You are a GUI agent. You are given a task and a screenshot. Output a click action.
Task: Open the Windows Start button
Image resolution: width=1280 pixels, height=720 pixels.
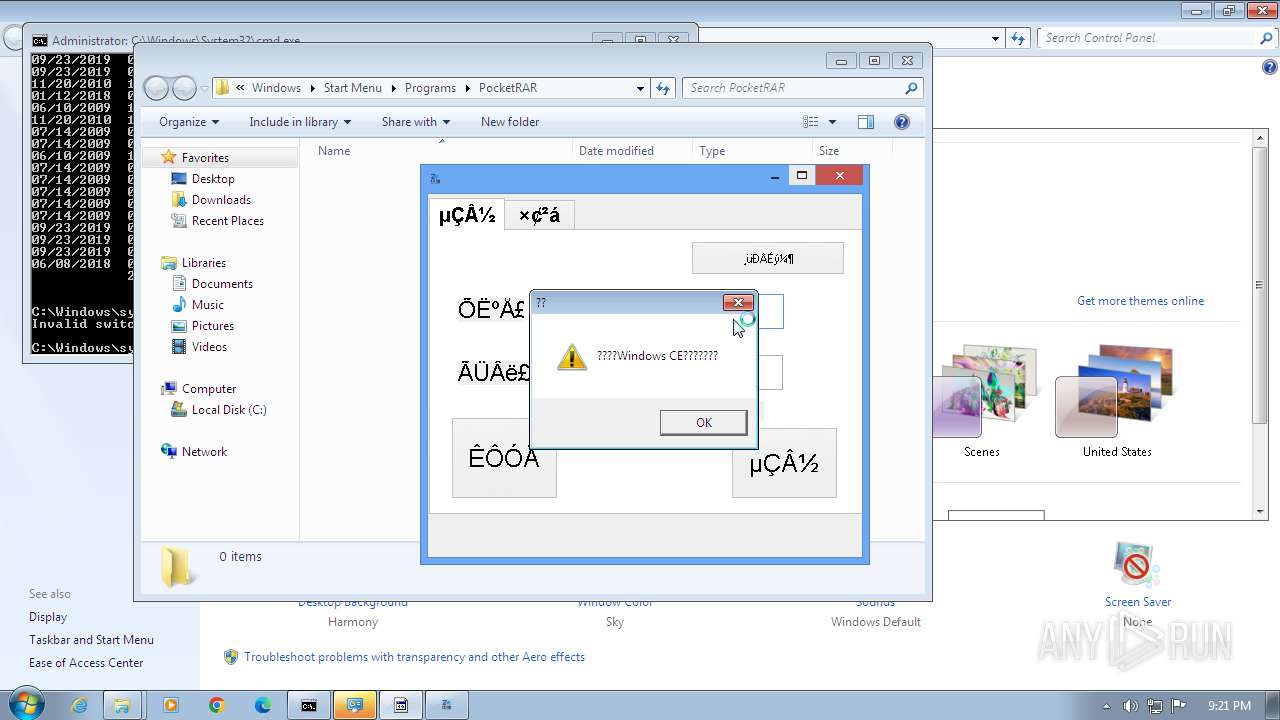pos(25,704)
